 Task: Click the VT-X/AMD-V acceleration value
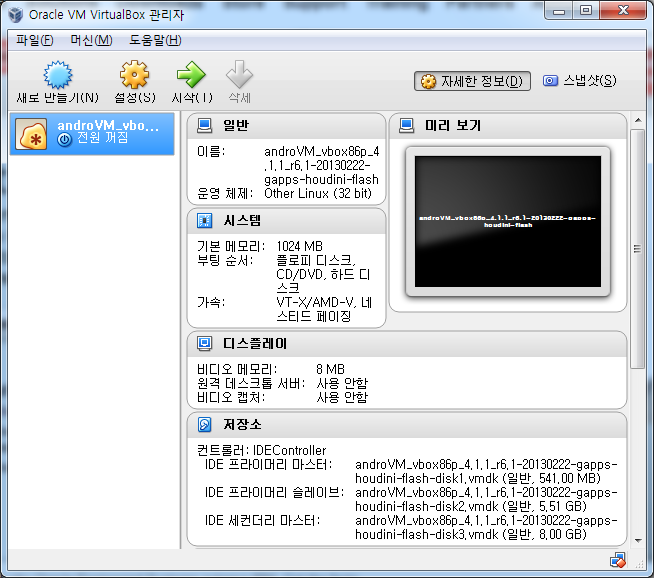[324, 309]
